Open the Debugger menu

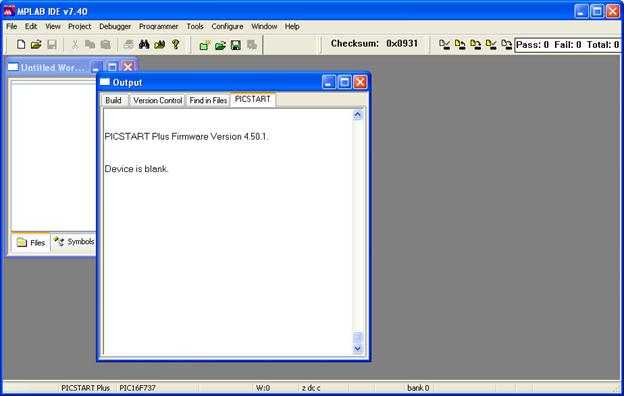click(x=115, y=26)
